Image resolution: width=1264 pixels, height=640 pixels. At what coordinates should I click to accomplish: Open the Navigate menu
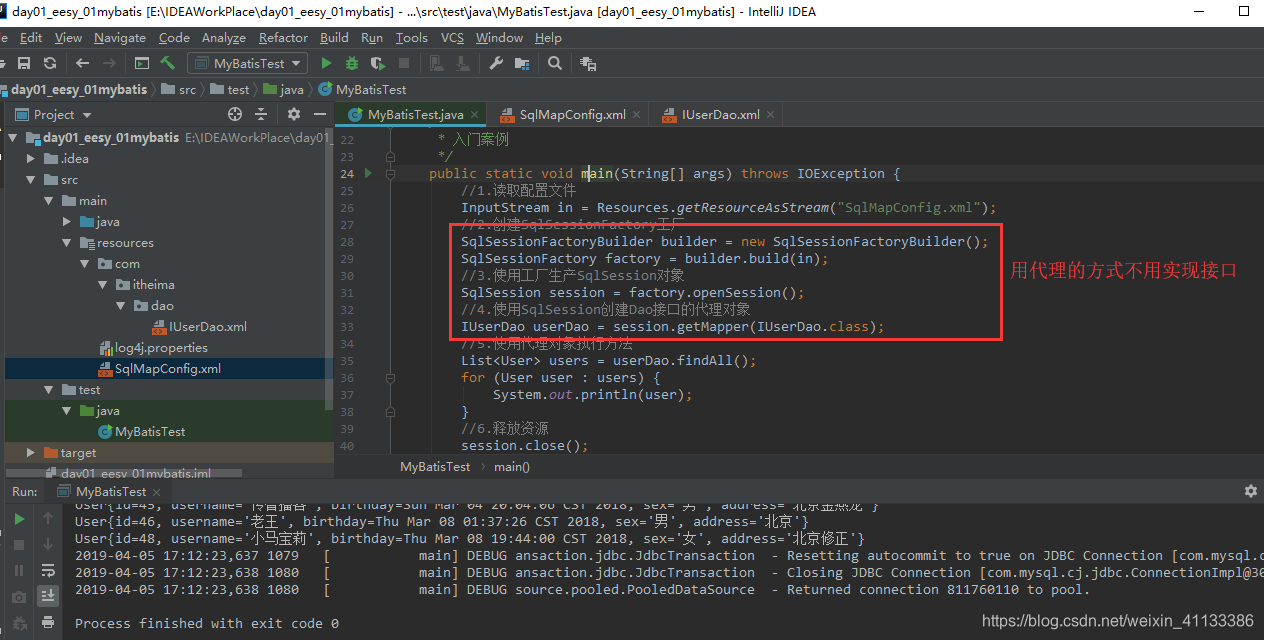(120, 38)
